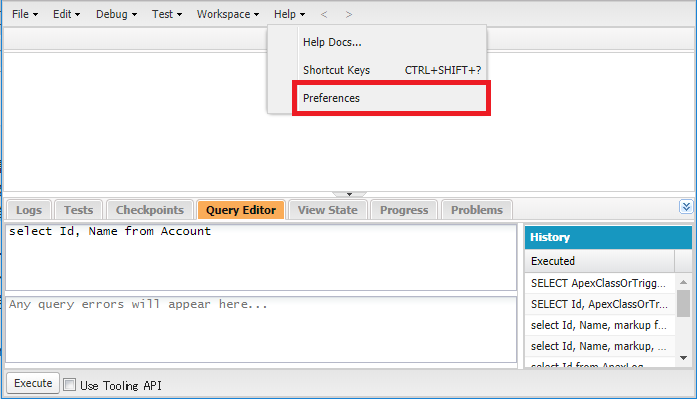Click the back navigation arrow
The image size is (697, 399).
(324, 15)
